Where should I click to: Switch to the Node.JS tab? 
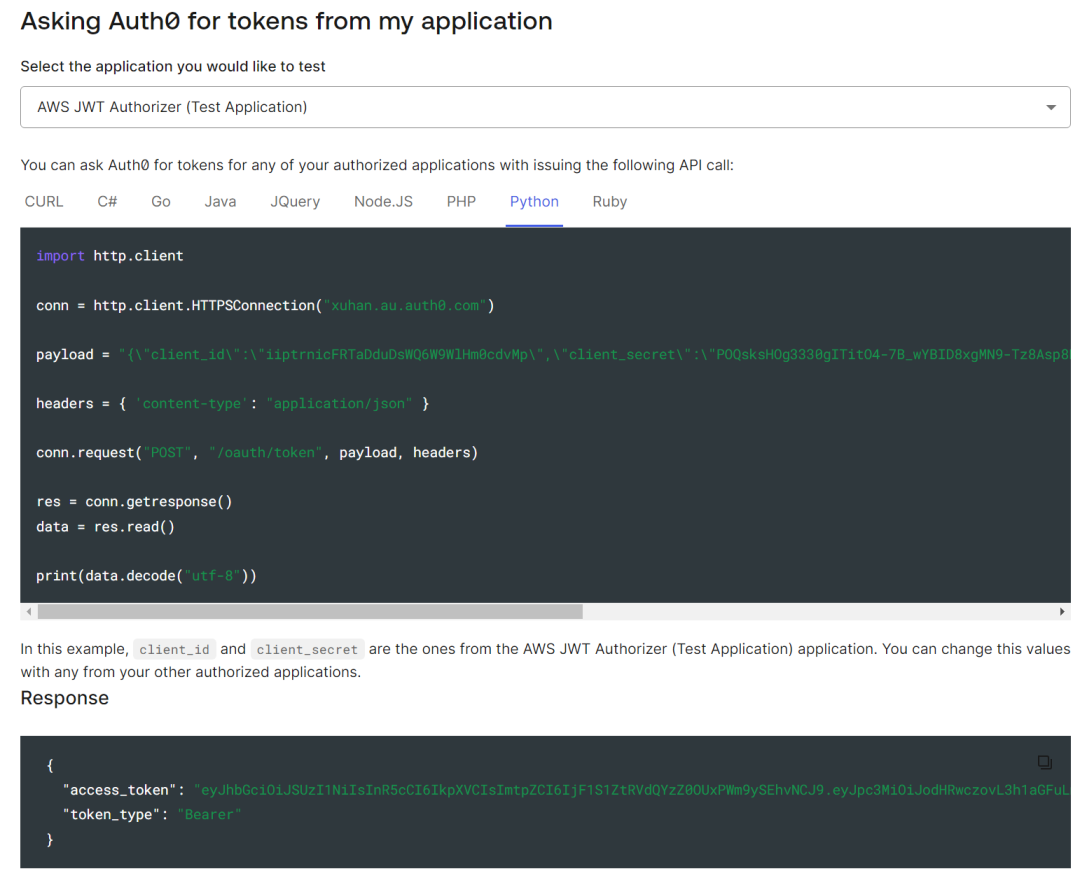tap(383, 202)
